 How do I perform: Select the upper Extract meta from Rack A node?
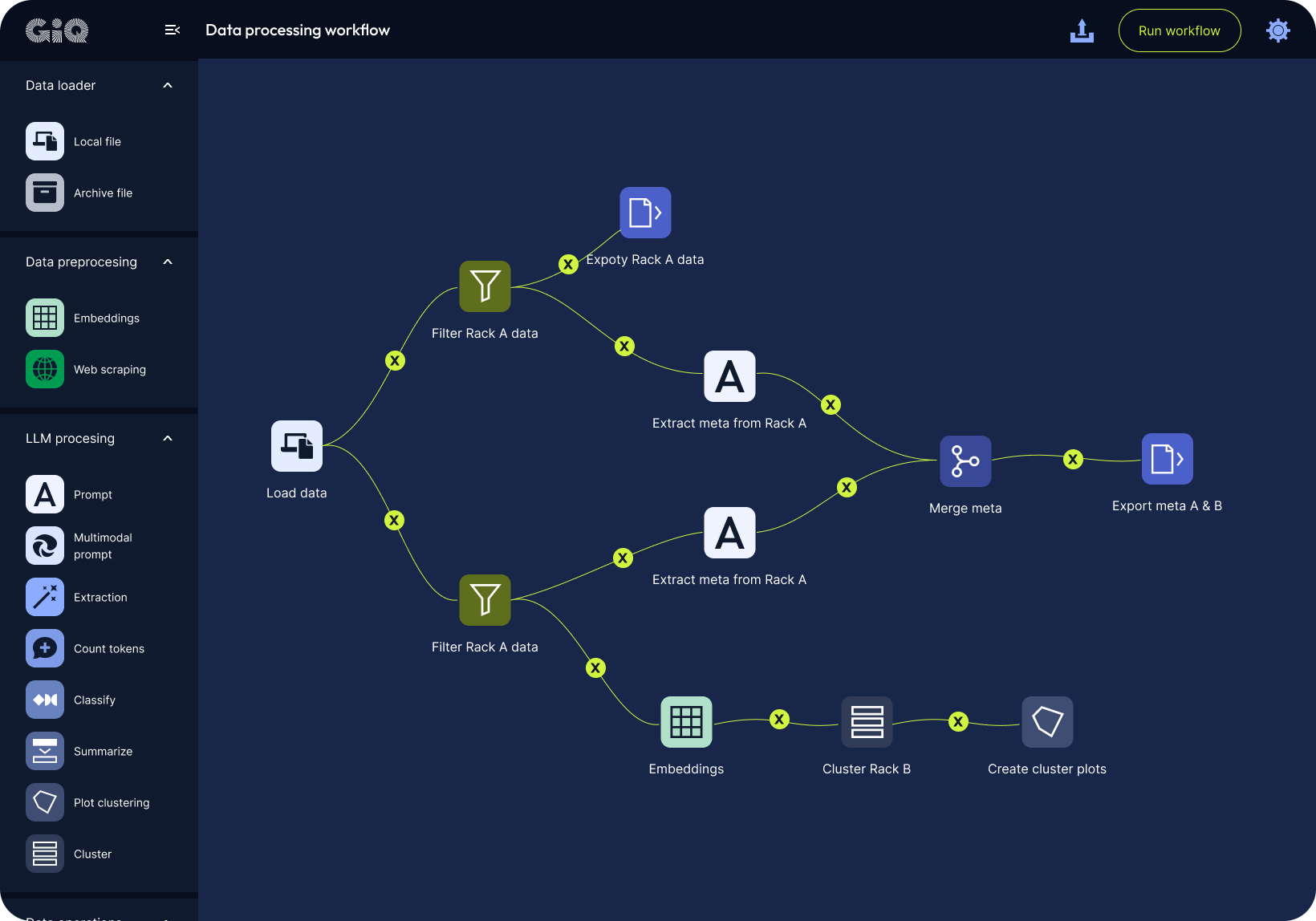tap(729, 376)
